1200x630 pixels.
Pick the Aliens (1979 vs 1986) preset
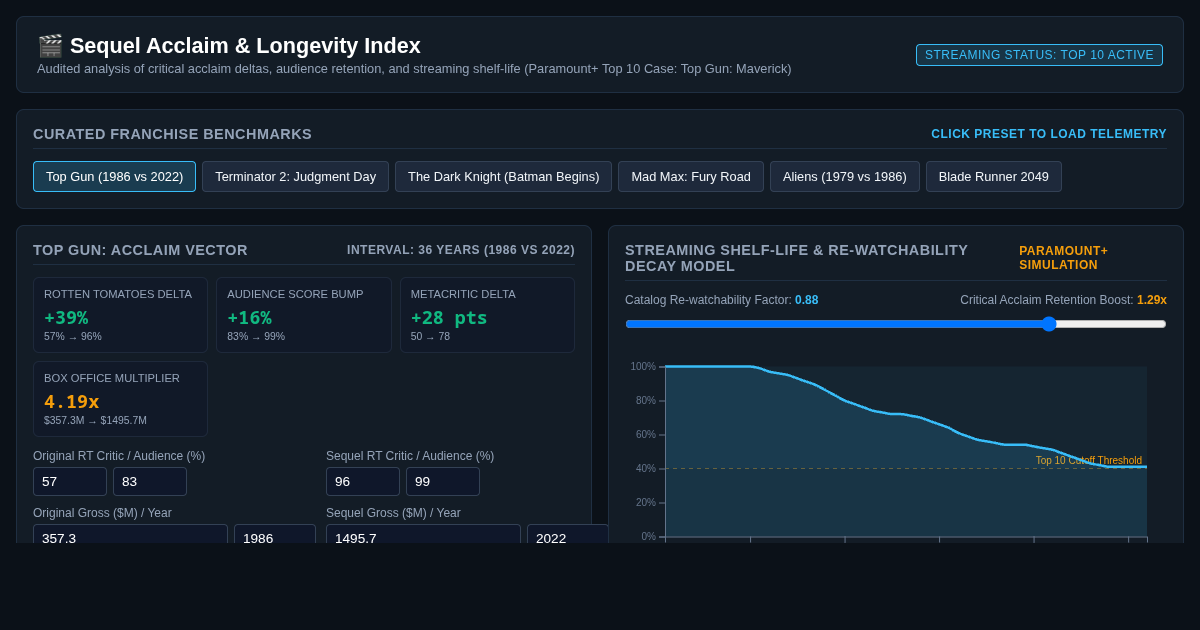845,177
